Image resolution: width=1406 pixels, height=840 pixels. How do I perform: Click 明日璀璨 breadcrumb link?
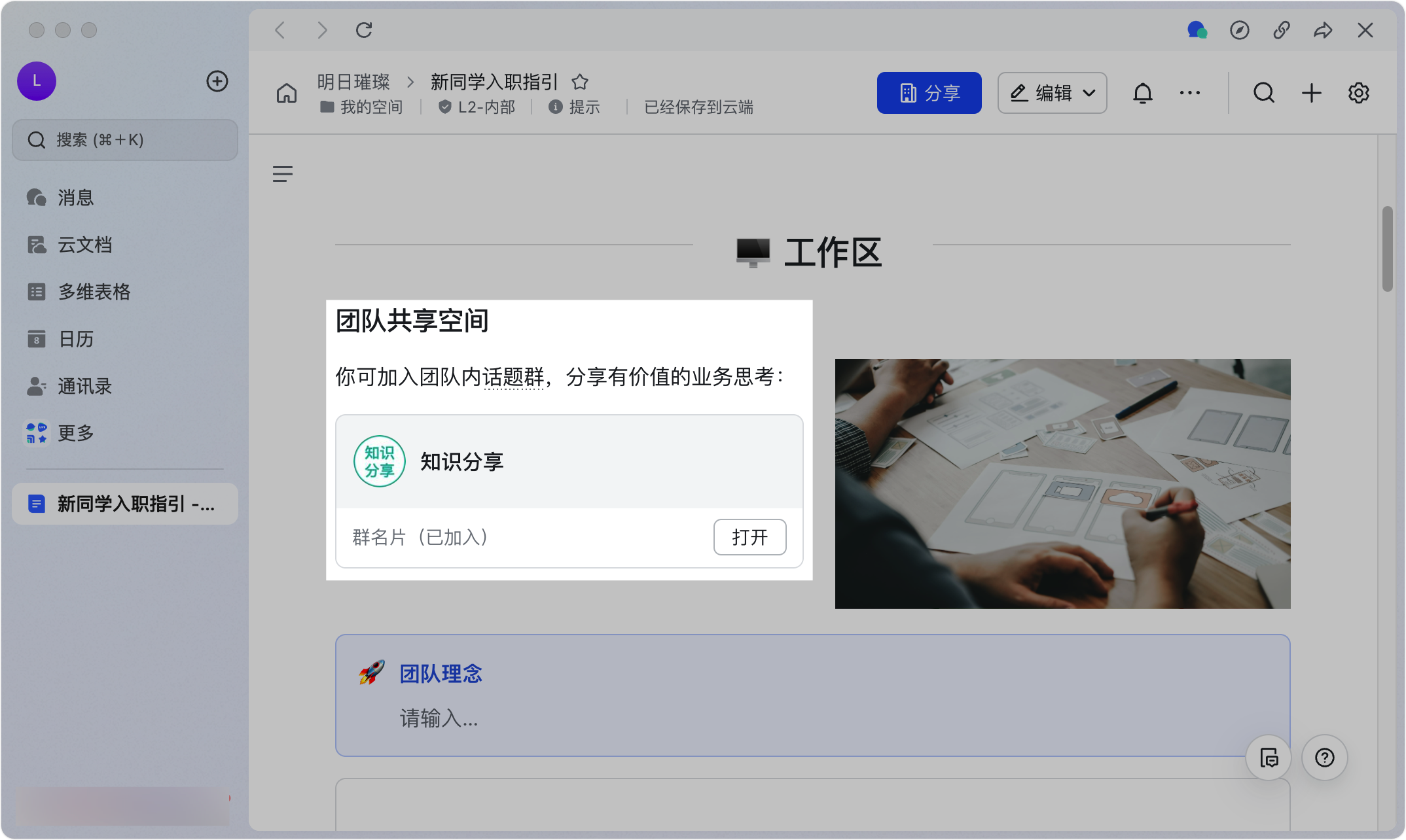click(353, 82)
